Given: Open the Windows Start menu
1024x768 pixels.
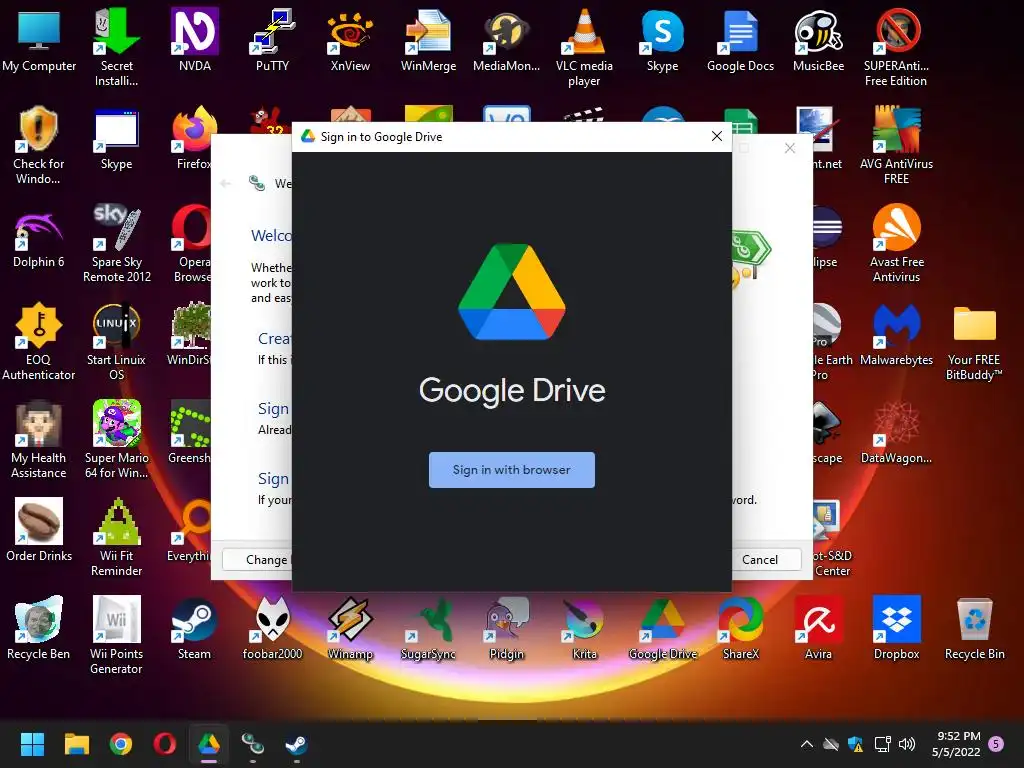Looking at the screenshot, I should tap(32, 744).
